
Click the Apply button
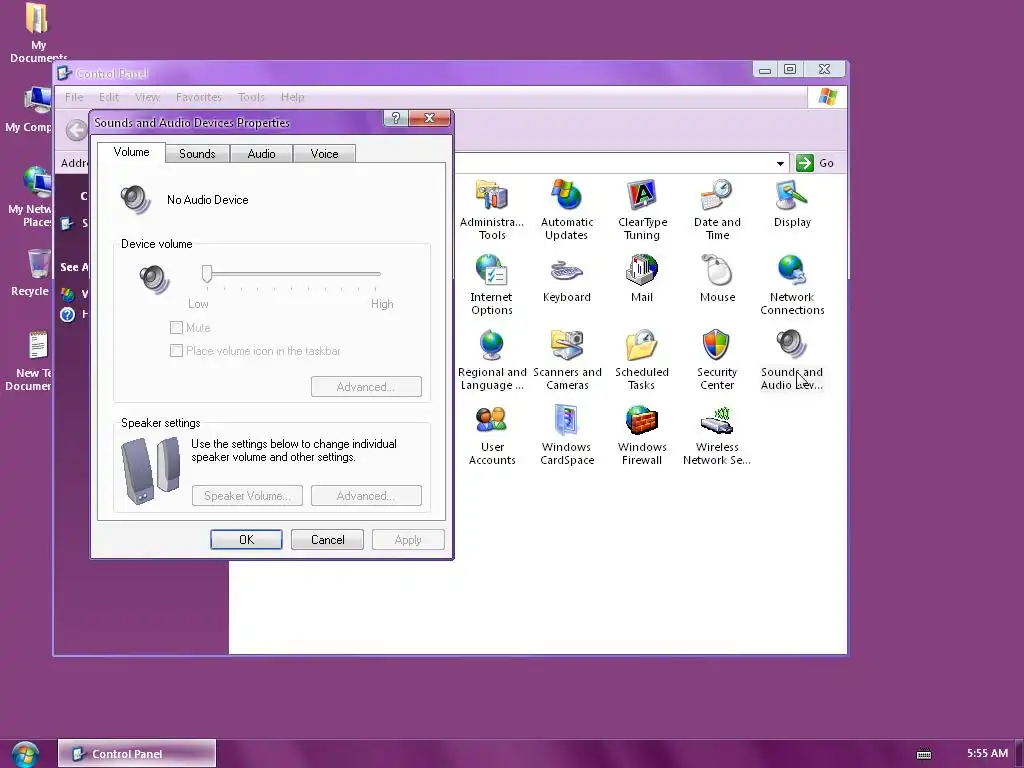408,539
